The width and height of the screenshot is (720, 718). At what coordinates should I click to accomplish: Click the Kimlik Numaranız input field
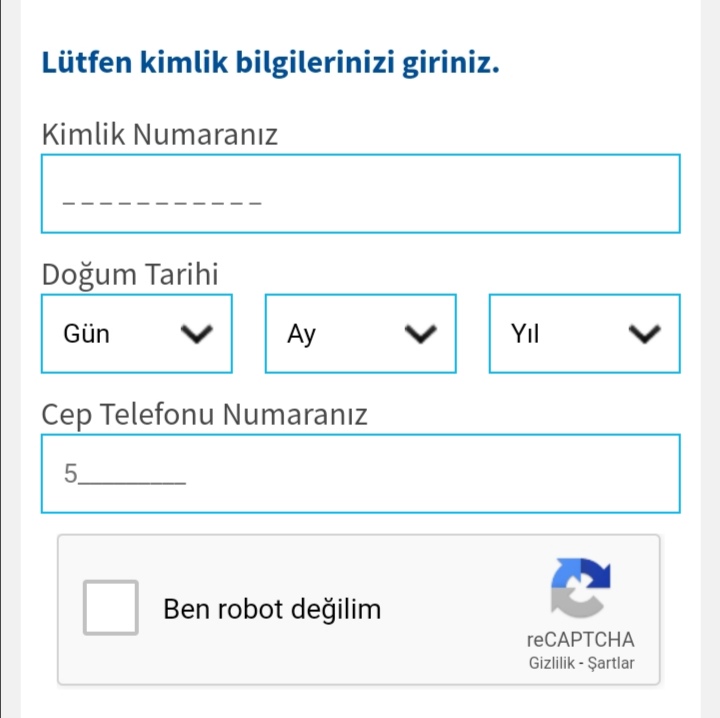pos(360,194)
